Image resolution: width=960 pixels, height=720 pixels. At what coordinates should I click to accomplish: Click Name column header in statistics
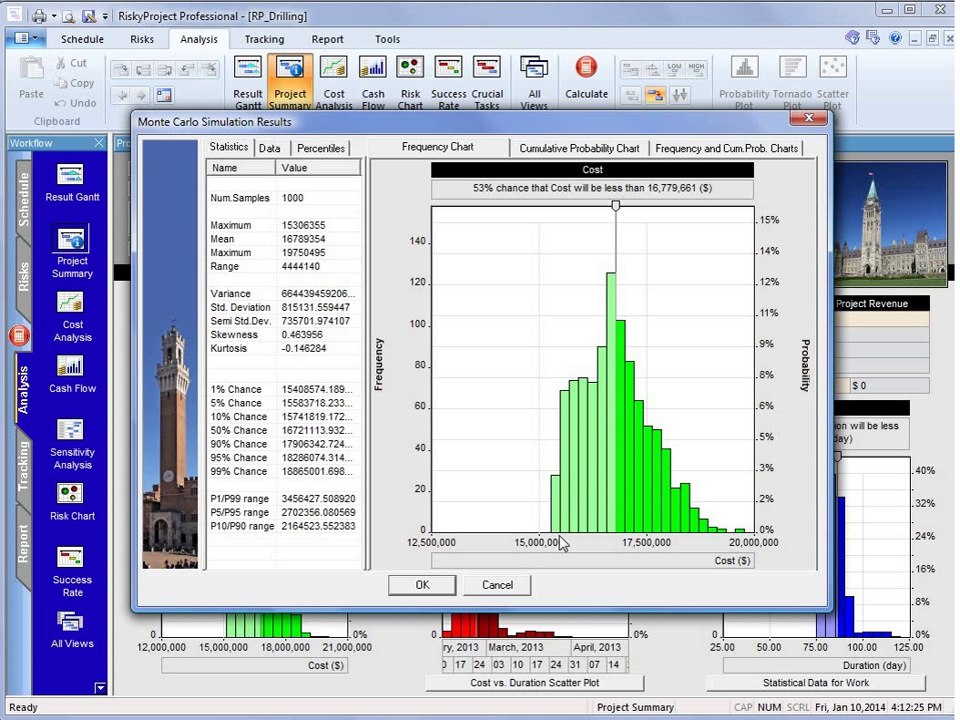click(241, 168)
